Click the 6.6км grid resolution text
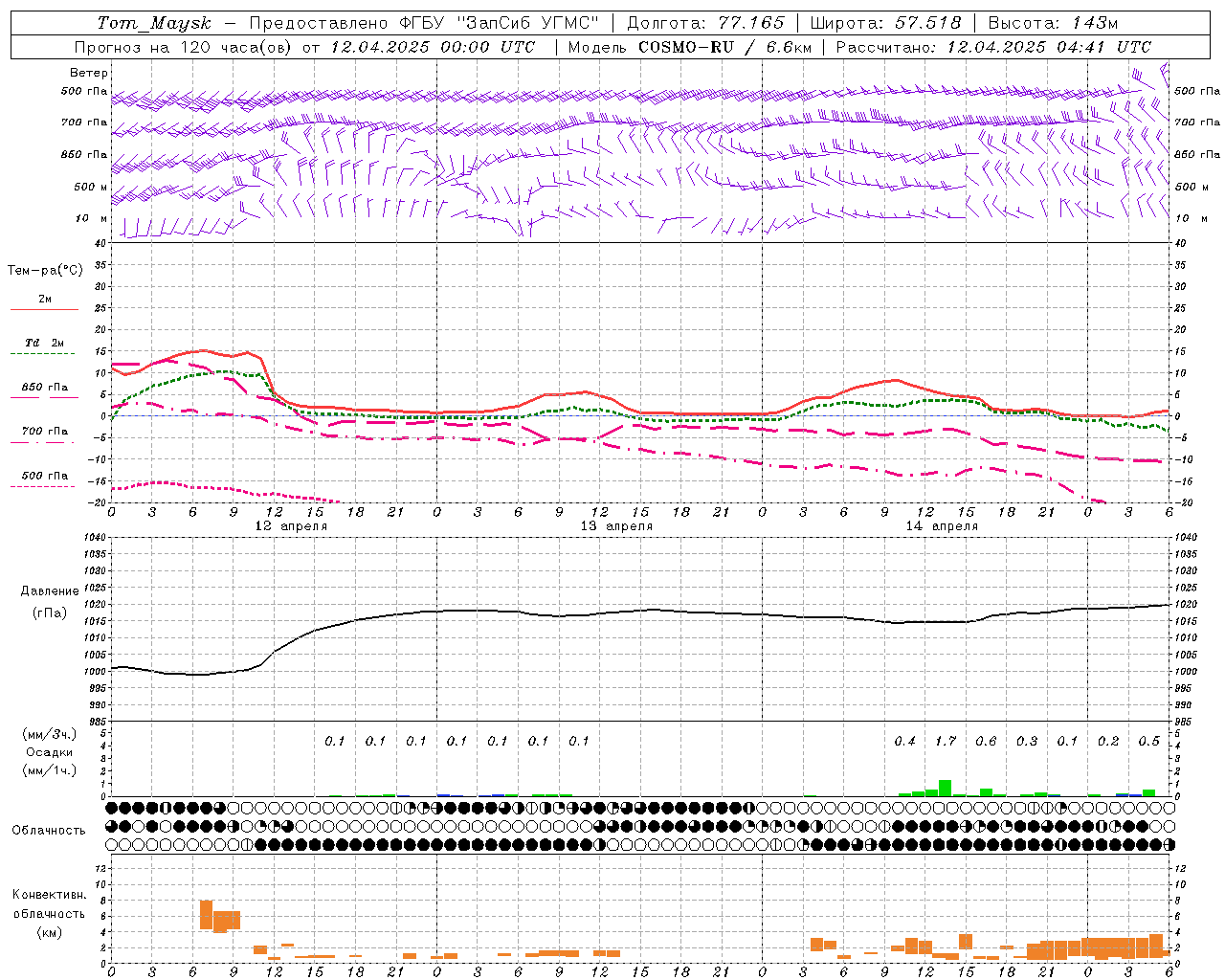The width and height of the screenshot is (1225, 980). coord(790,47)
